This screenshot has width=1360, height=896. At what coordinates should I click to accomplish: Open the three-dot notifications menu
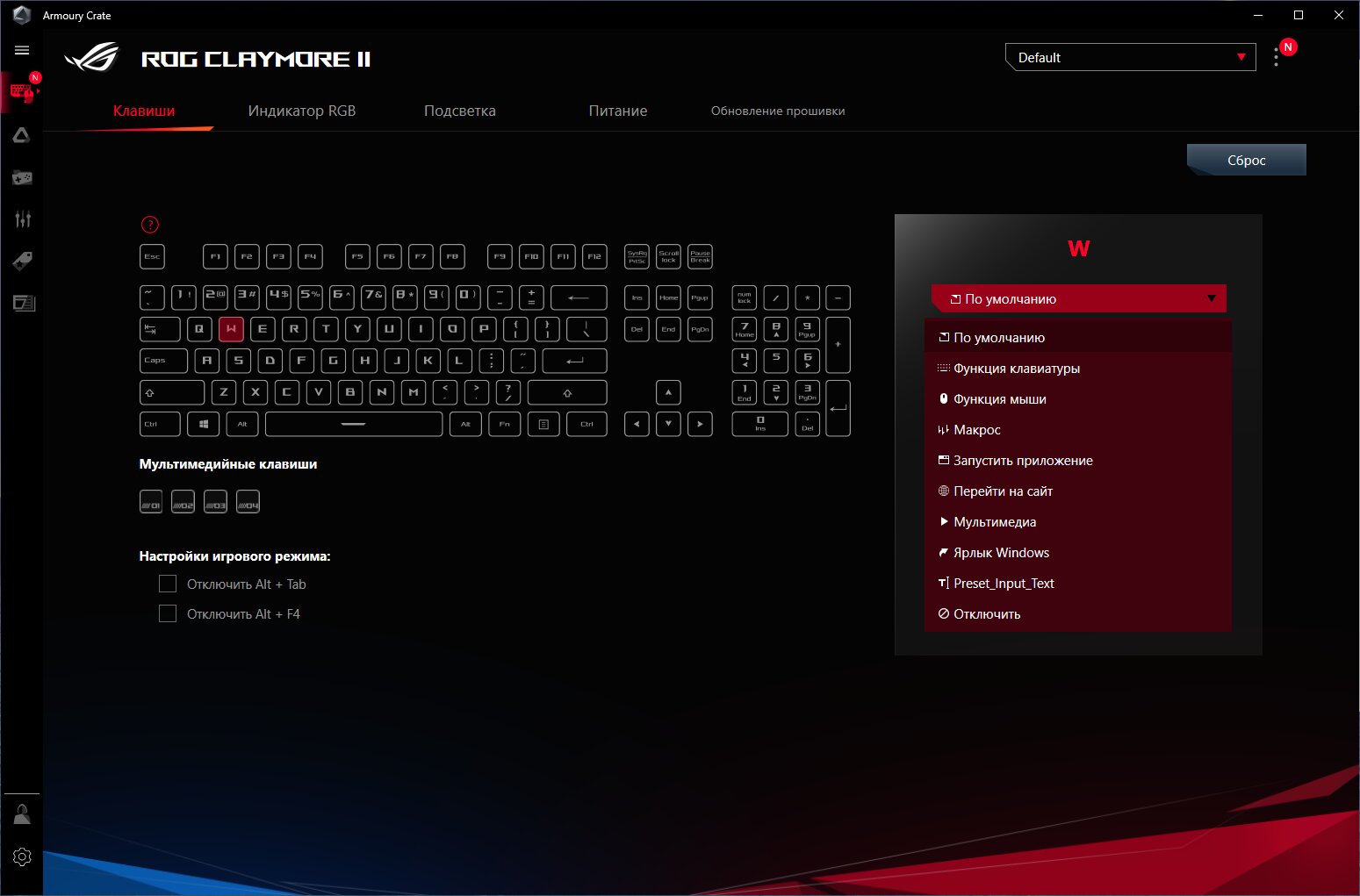[1276, 57]
